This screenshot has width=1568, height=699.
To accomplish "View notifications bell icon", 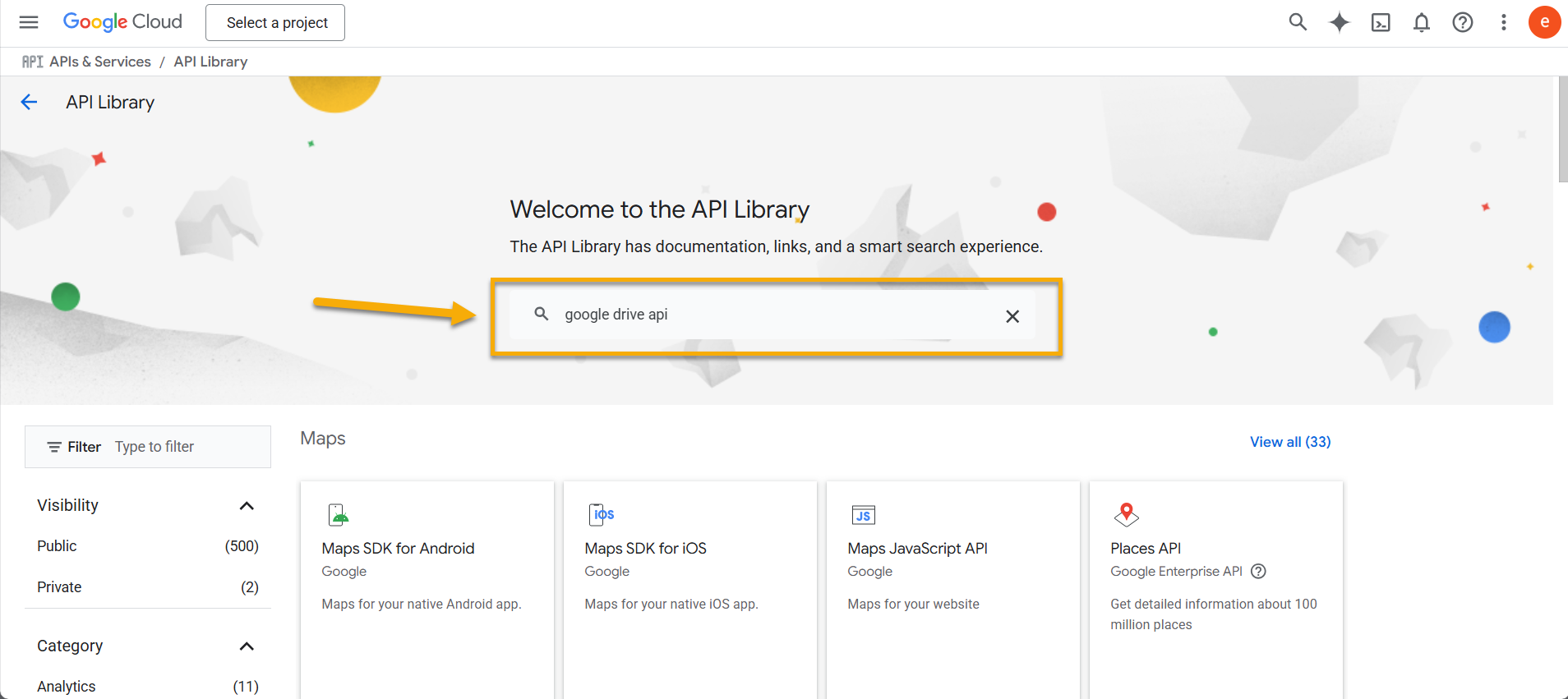I will (1422, 22).
